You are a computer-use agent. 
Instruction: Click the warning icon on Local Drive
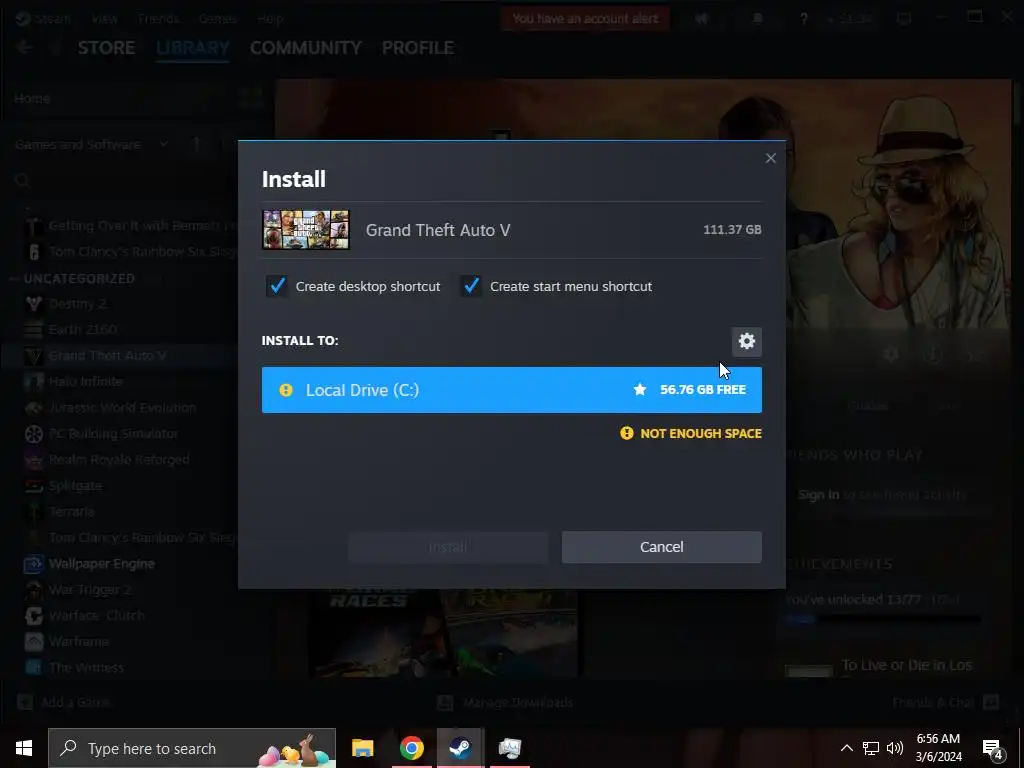pyautogui.click(x=285, y=390)
